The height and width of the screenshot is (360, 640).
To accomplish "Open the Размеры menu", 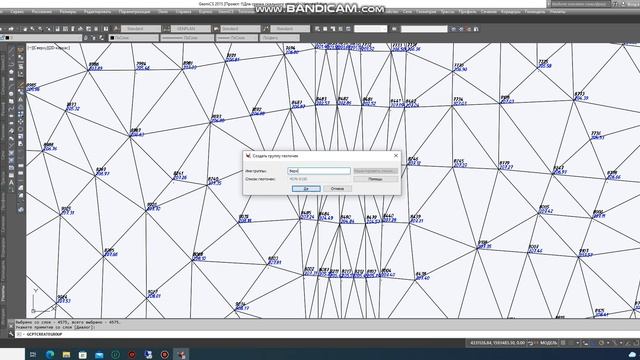I will click(68, 12).
